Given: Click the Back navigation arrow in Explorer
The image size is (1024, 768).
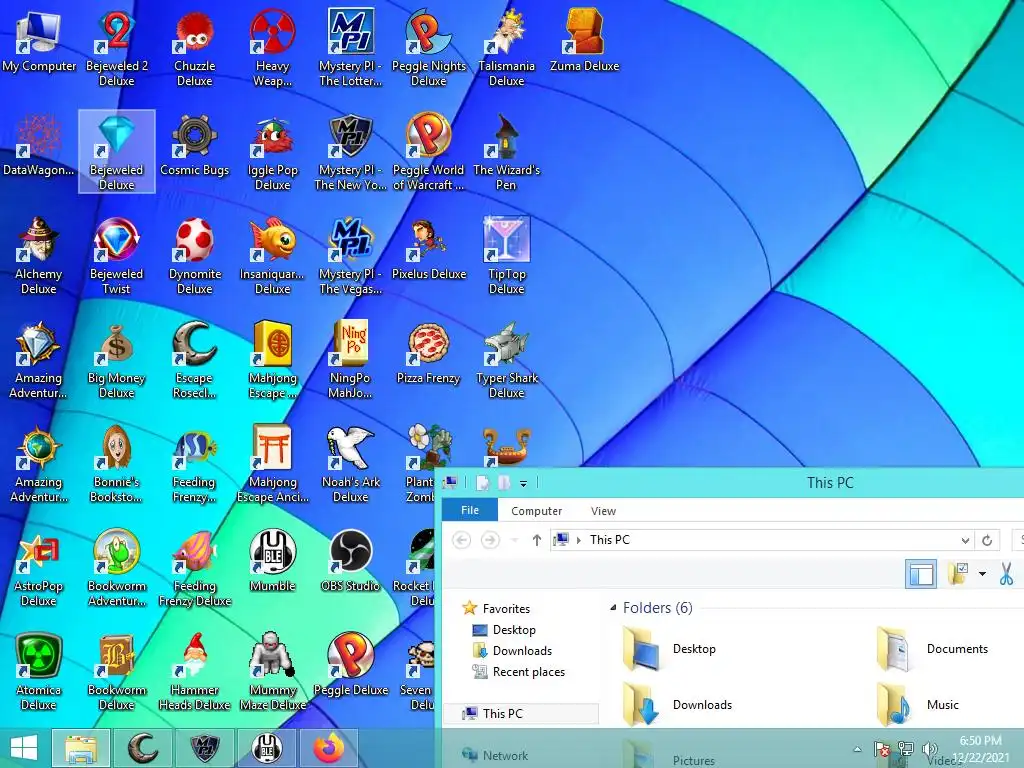Looking at the screenshot, I should point(462,540).
